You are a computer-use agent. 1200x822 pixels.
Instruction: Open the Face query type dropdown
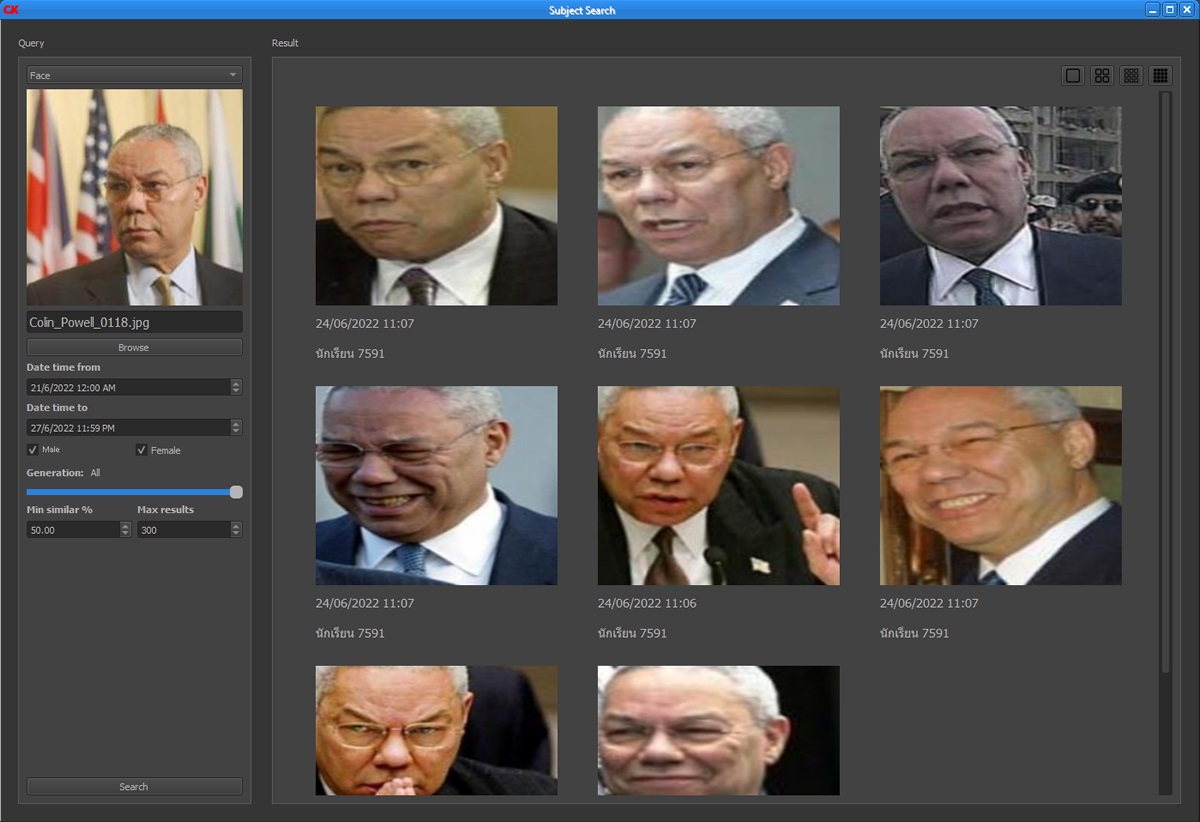[x=134, y=75]
